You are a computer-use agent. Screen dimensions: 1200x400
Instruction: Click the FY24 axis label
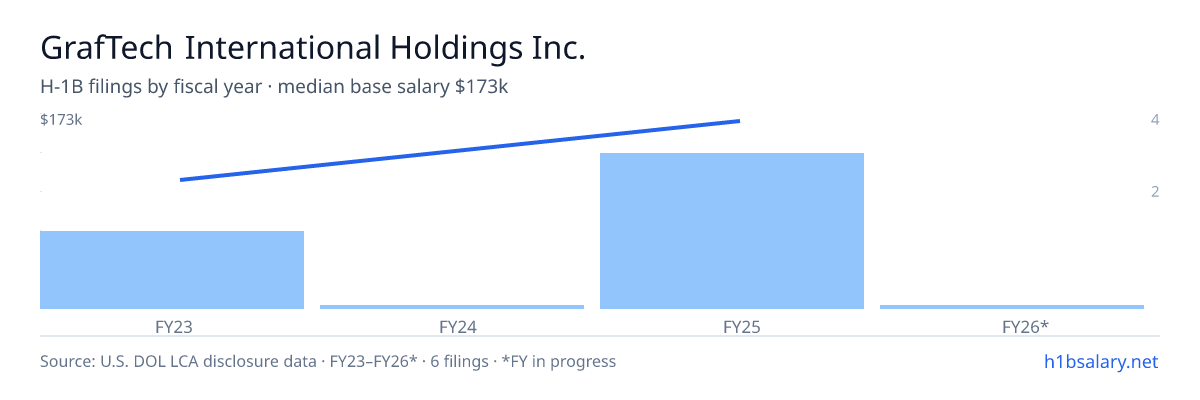(452, 327)
